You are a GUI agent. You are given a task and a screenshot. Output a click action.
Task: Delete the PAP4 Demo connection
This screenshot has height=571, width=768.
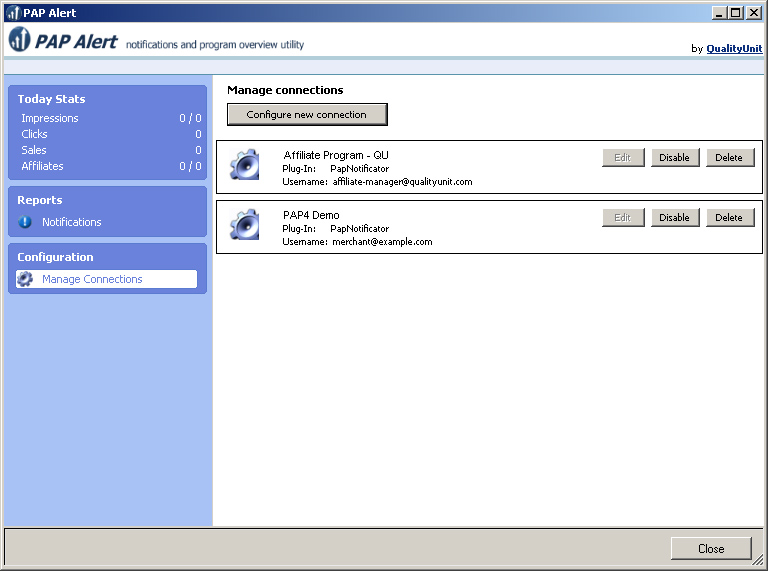tap(730, 217)
